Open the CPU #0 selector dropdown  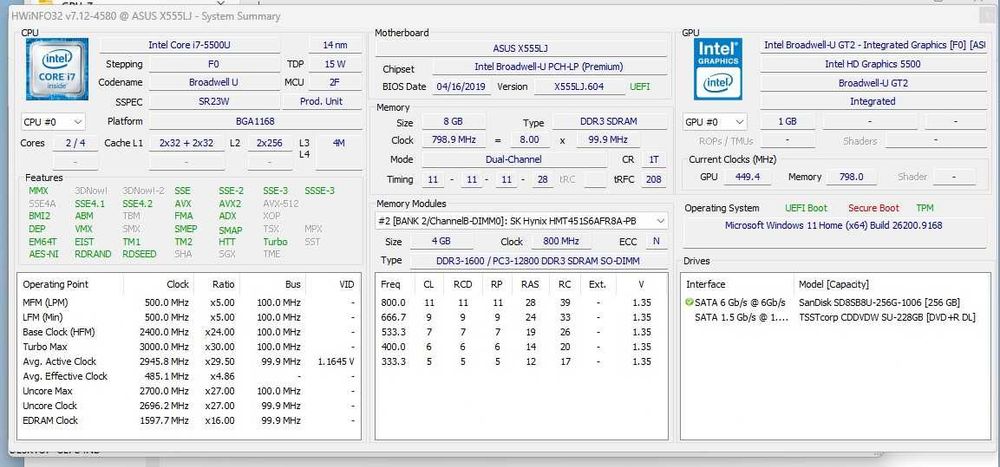53,121
